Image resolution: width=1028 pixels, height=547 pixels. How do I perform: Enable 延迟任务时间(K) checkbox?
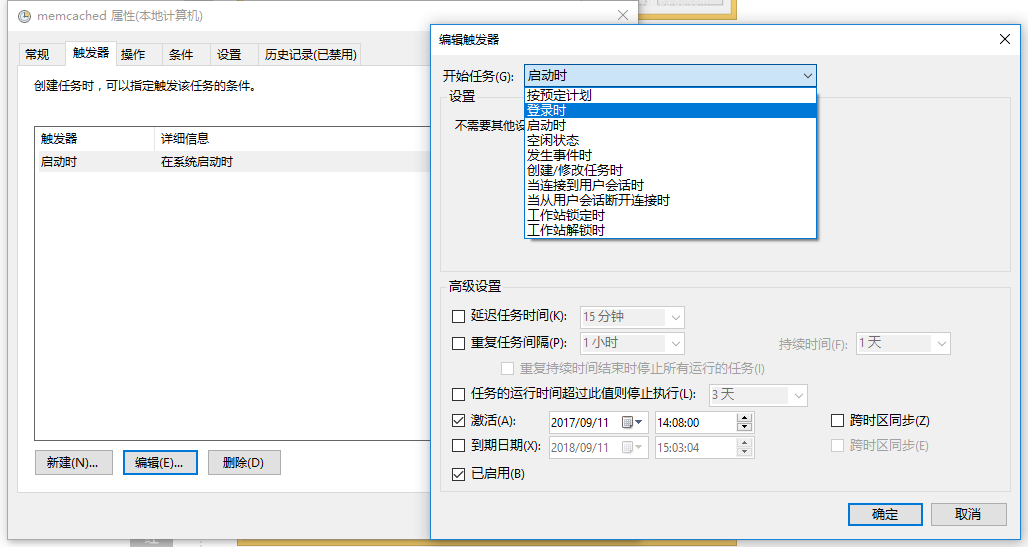(x=458, y=317)
